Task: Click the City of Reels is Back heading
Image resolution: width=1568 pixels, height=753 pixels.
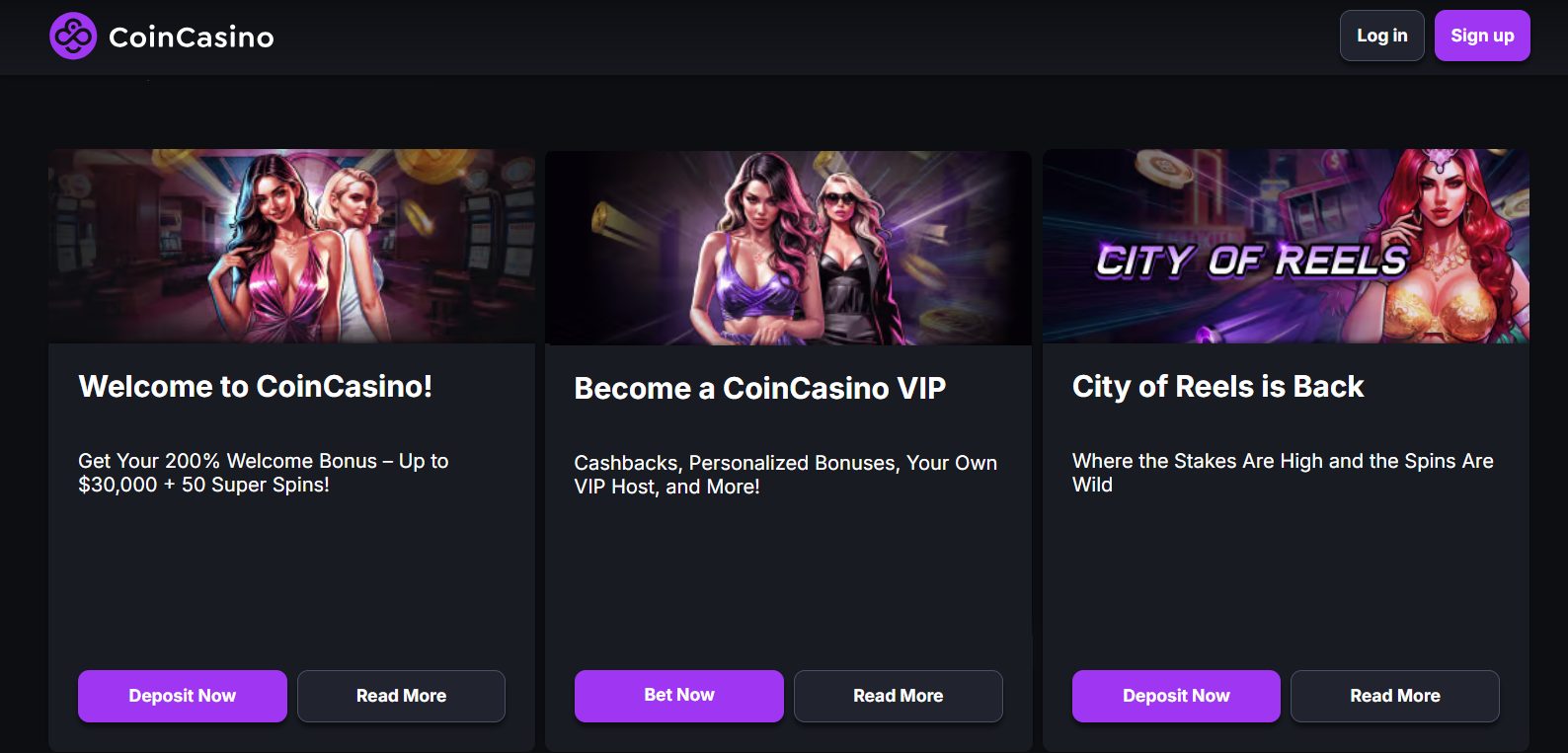Action: coord(1217,387)
